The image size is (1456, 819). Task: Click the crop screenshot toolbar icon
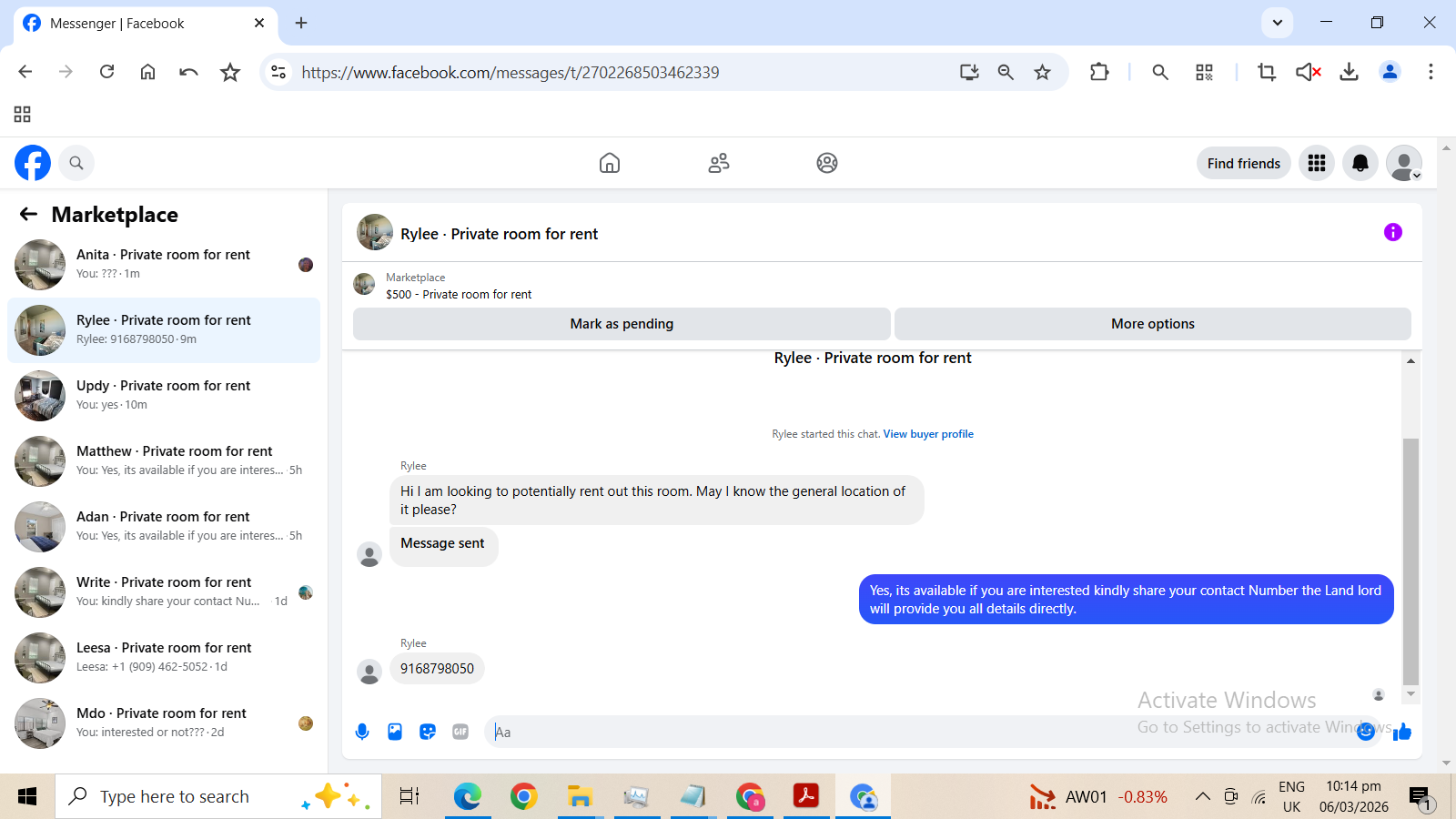(1266, 72)
